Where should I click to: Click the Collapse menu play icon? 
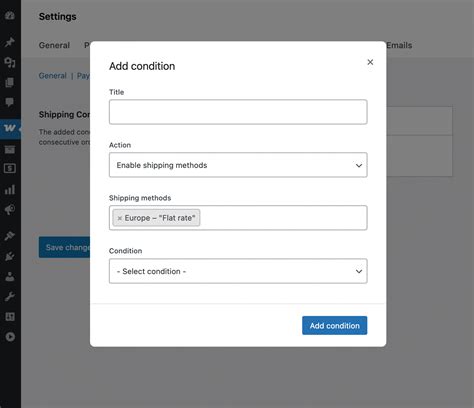click(x=10, y=337)
